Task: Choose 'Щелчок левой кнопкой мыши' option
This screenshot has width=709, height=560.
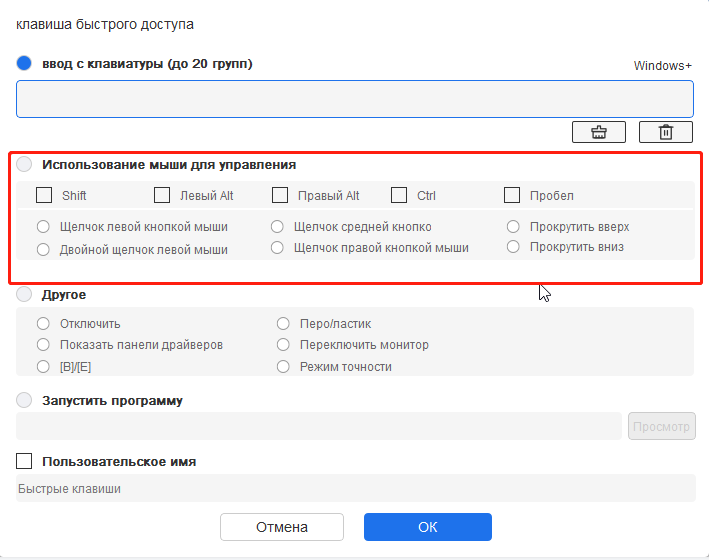Action: pos(43,227)
